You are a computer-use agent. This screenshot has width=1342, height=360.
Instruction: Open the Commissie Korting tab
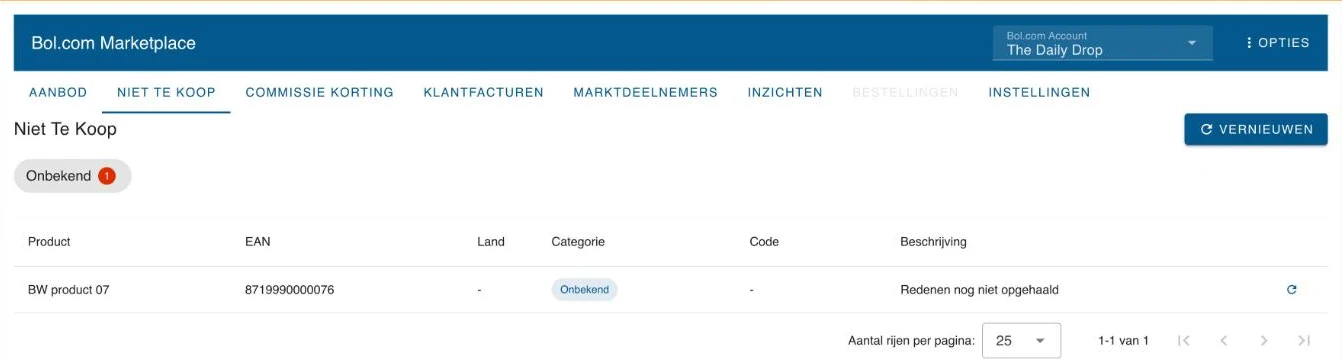[x=320, y=92]
